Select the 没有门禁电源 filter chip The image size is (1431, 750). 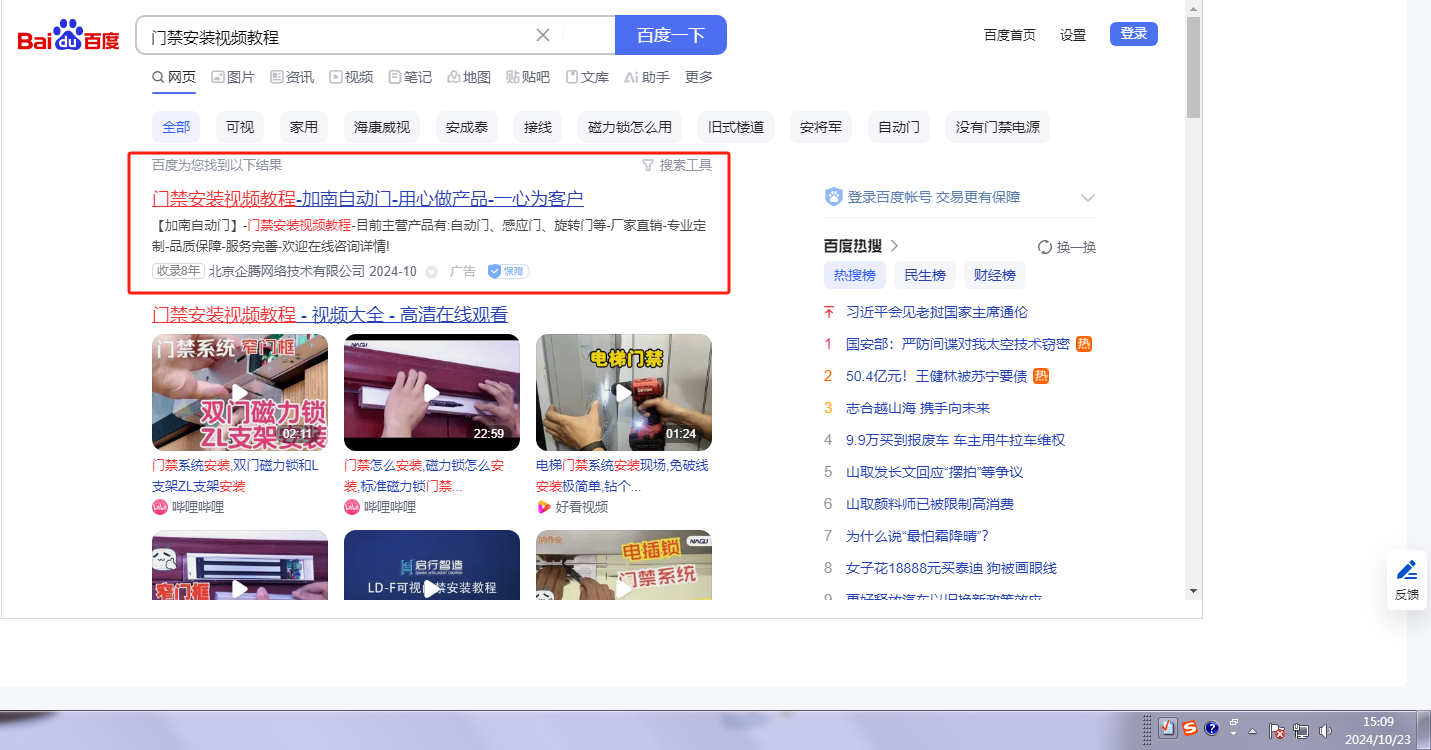(998, 127)
